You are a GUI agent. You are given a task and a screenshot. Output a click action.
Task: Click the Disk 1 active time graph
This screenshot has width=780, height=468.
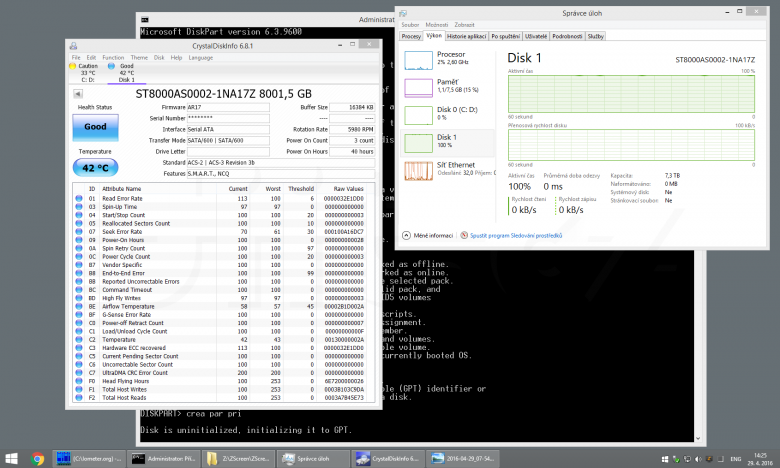coord(631,94)
